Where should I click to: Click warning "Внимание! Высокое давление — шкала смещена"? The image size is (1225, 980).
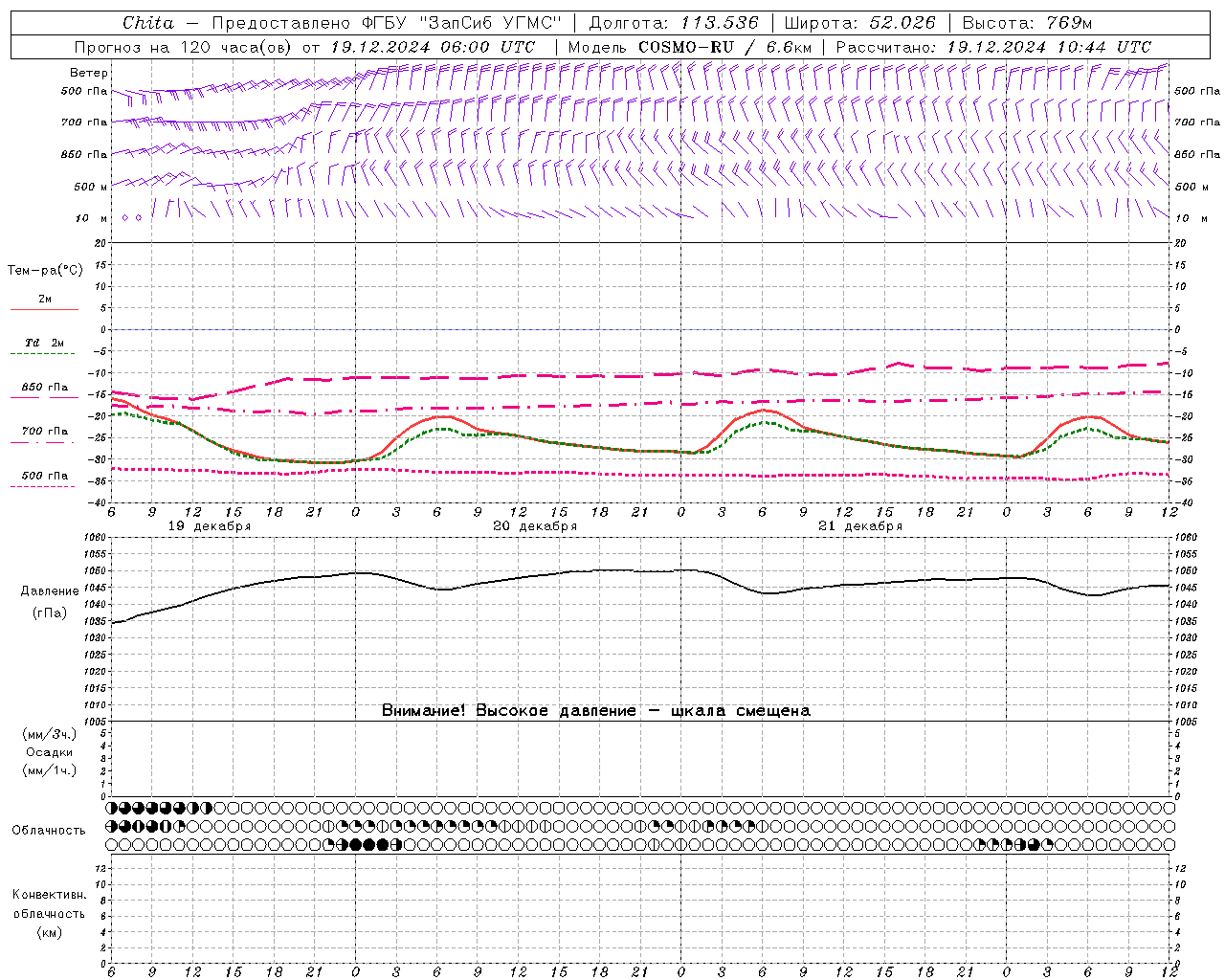click(x=596, y=710)
